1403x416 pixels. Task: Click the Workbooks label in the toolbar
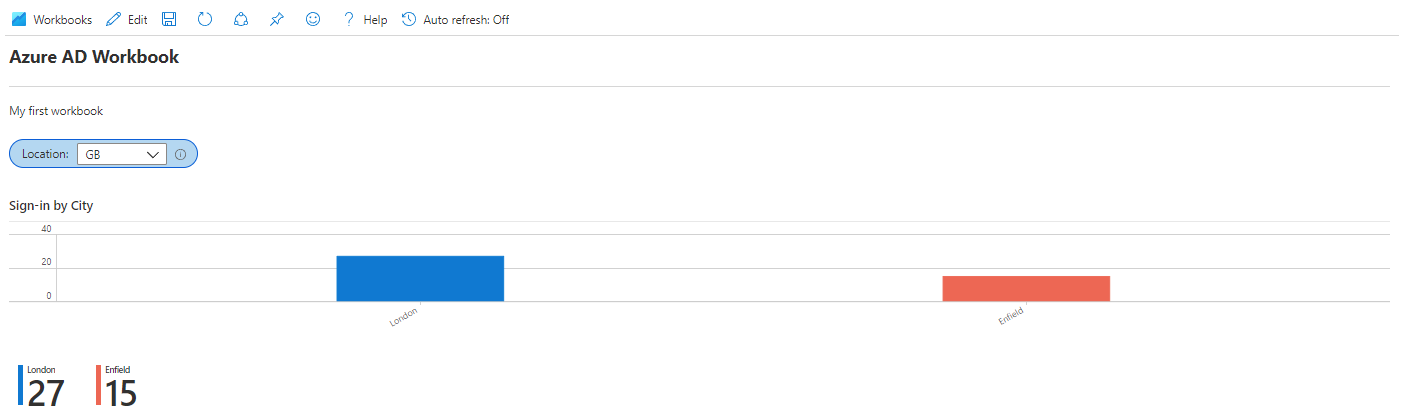pyautogui.click(x=62, y=19)
